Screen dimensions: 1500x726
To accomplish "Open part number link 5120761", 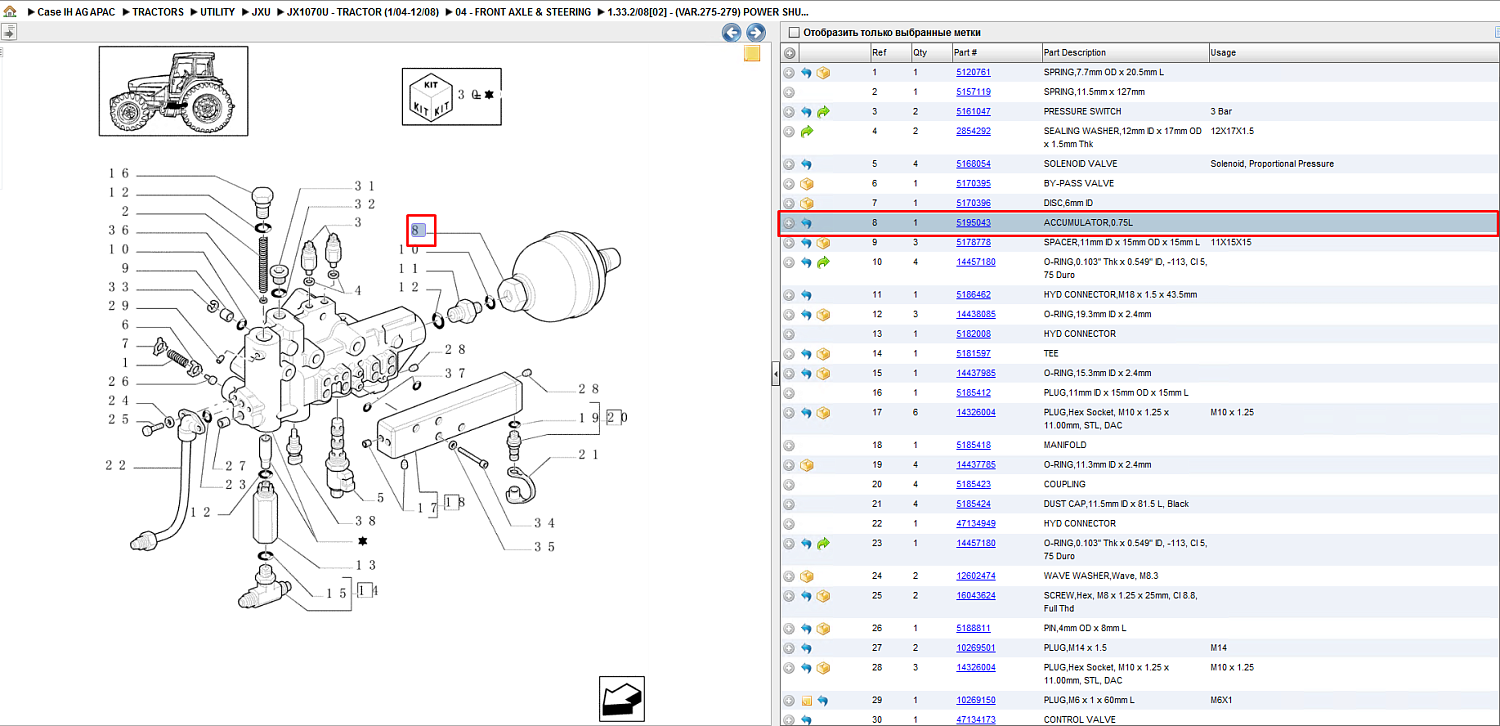I will pos(973,73).
